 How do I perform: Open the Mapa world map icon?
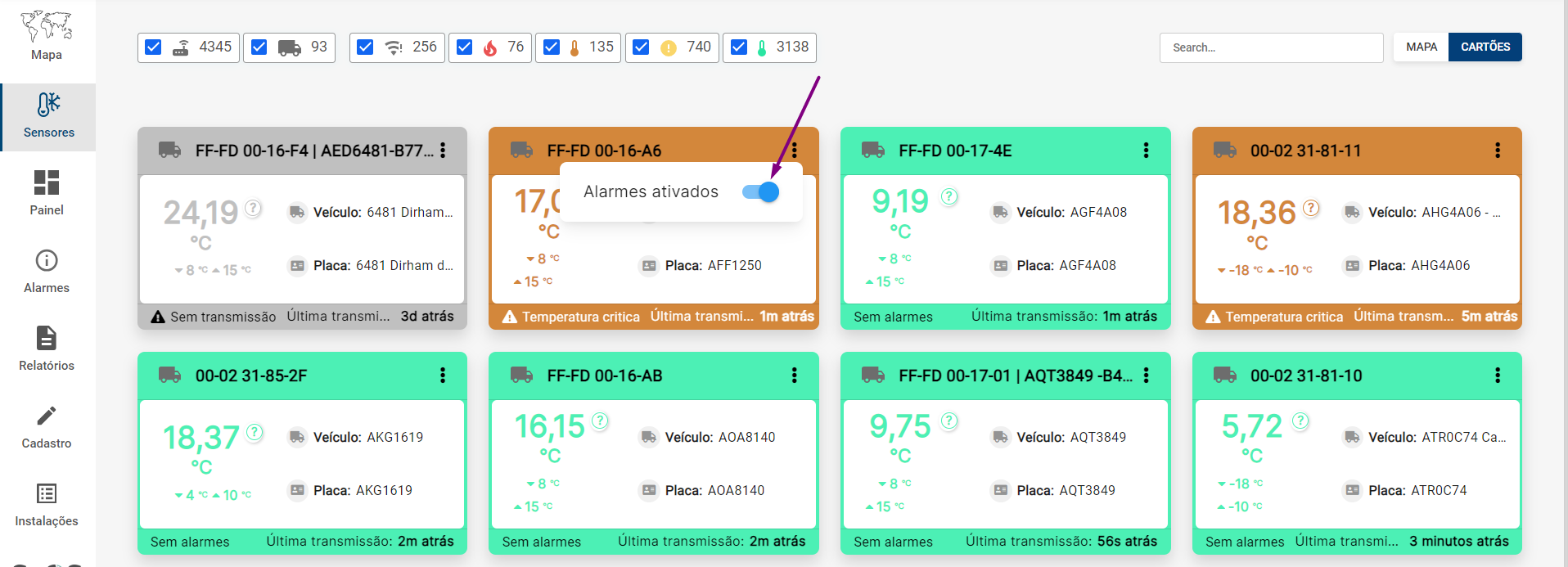click(x=47, y=26)
